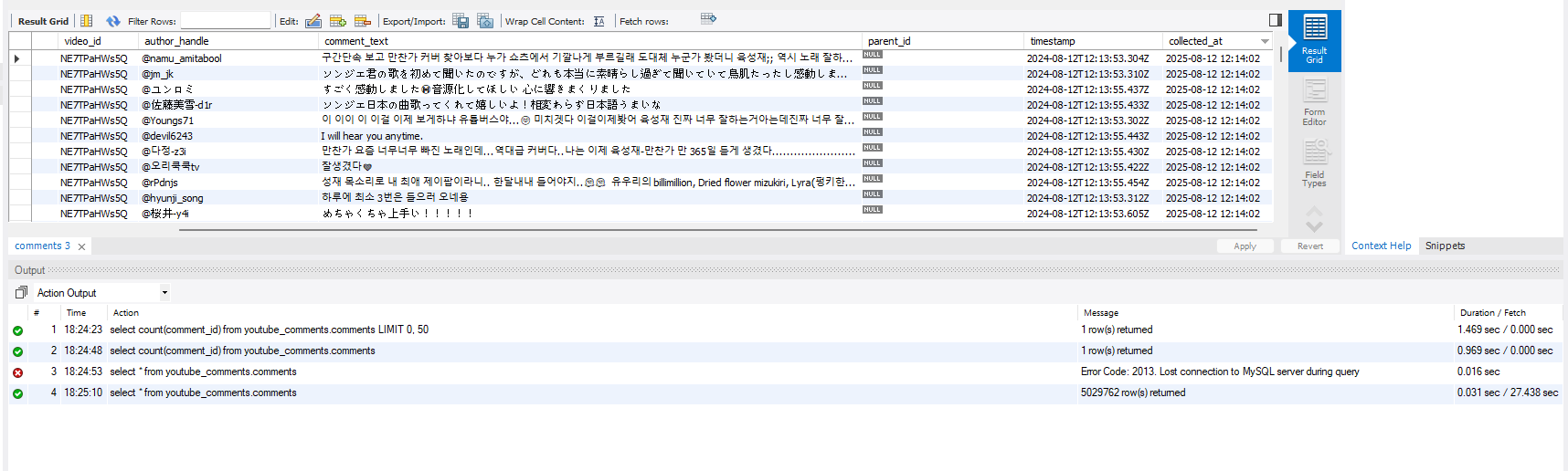
Task: Expand the collected_at column sort arrow
Action: (x=1265, y=41)
